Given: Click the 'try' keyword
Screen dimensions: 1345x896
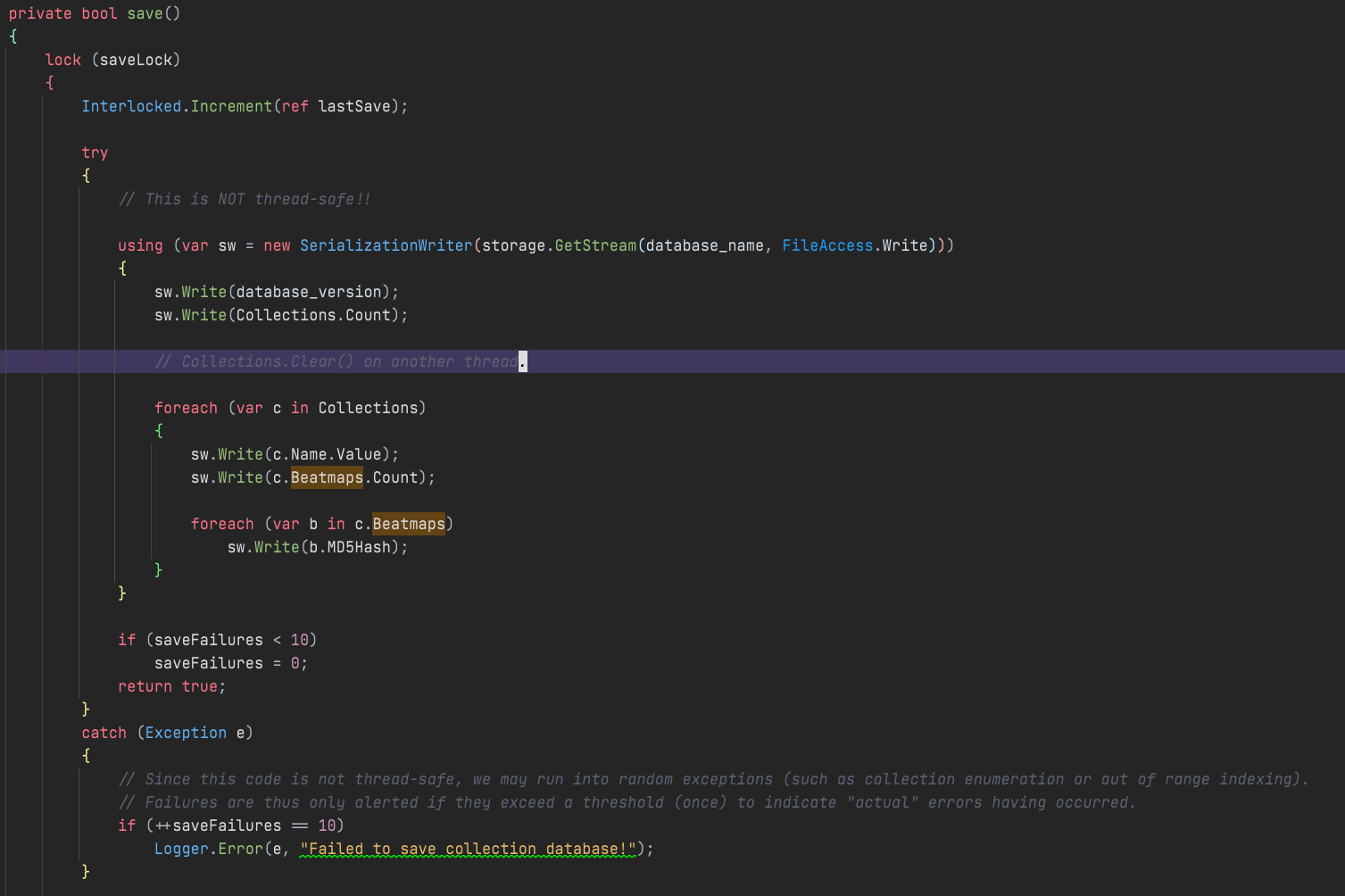Looking at the screenshot, I should (95, 153).
